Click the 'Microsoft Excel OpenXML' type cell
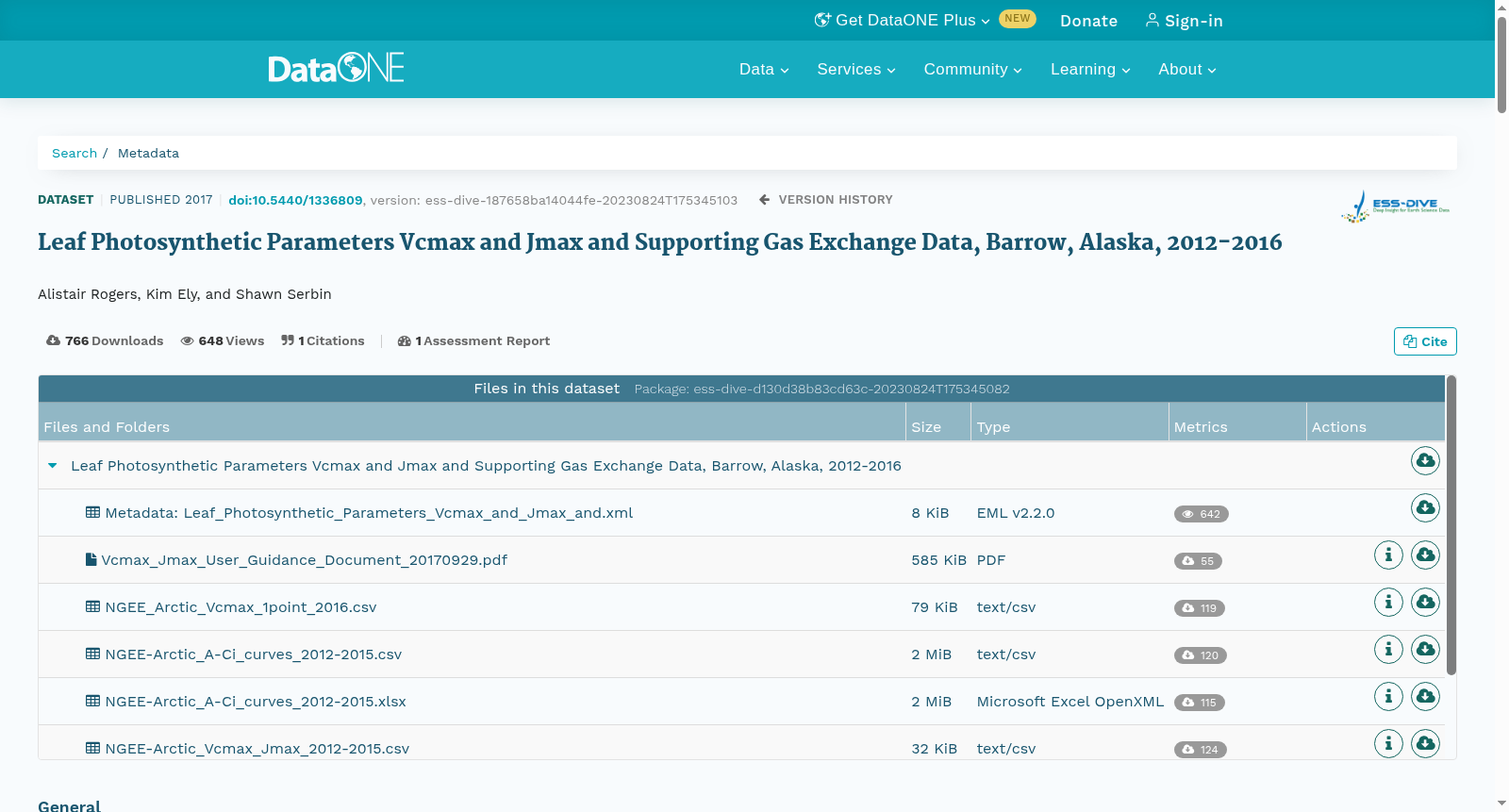Screen dimensions: 1509x812 [1070, 702]
